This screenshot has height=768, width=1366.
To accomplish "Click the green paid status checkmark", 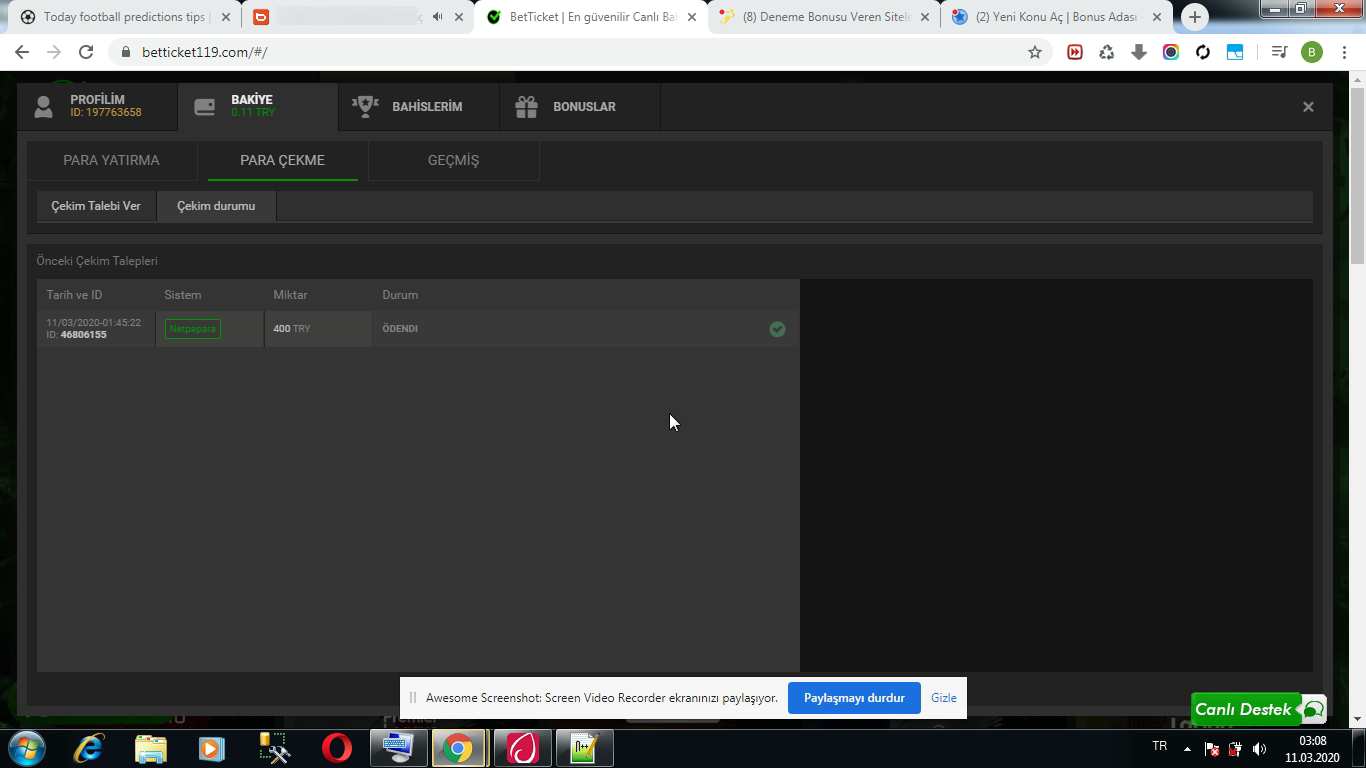I will click(x=777, y=329).
